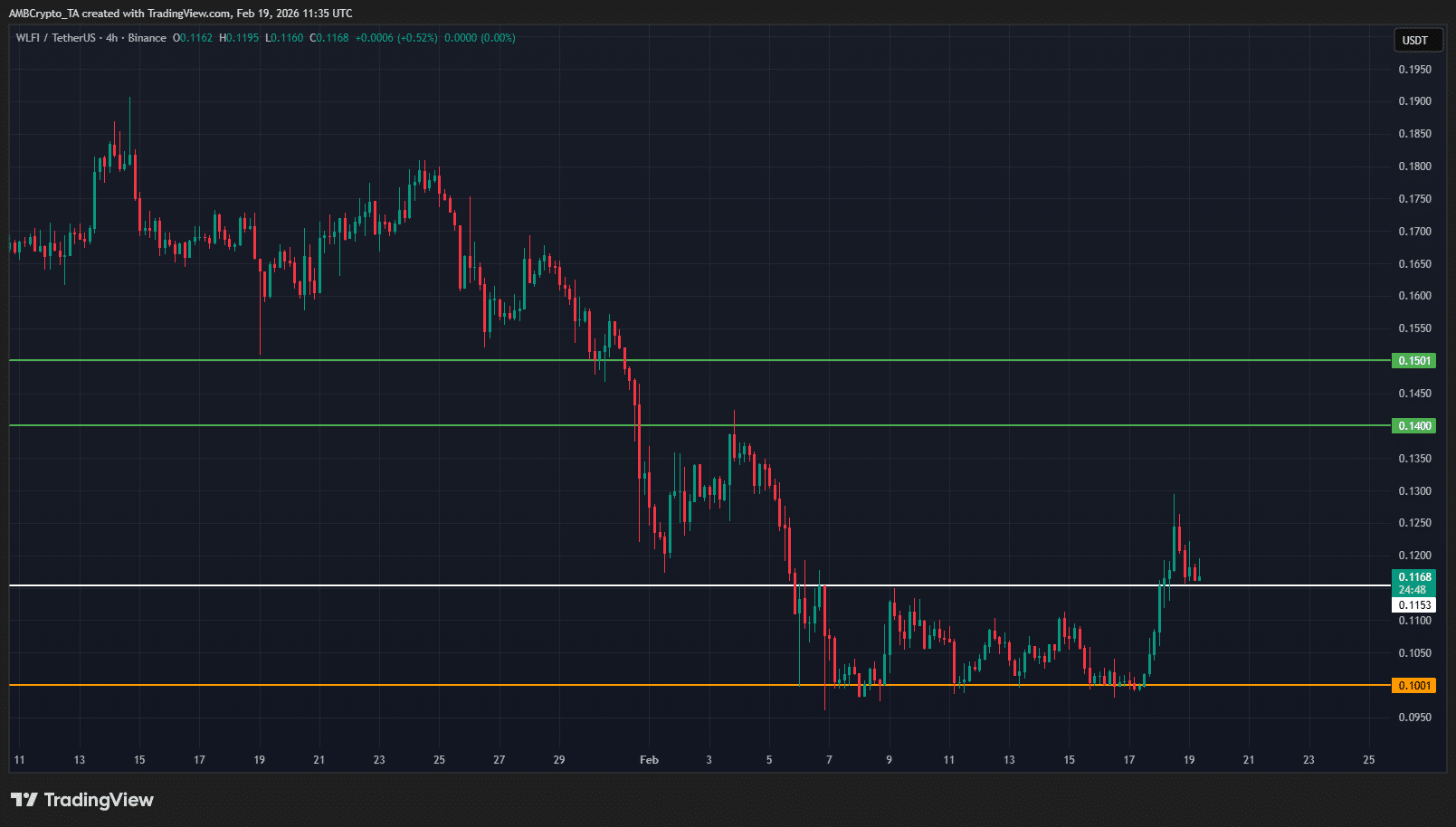Toggle the USDT currency button on price scale
Viewport: 1456px width, 827px height.
coord(1417,40)
